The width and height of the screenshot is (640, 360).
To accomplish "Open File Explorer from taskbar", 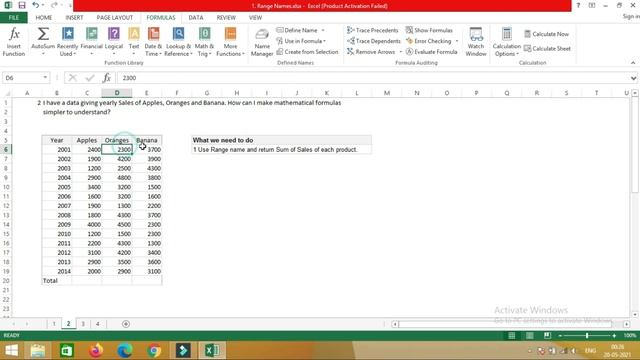I will pos(38,351).
